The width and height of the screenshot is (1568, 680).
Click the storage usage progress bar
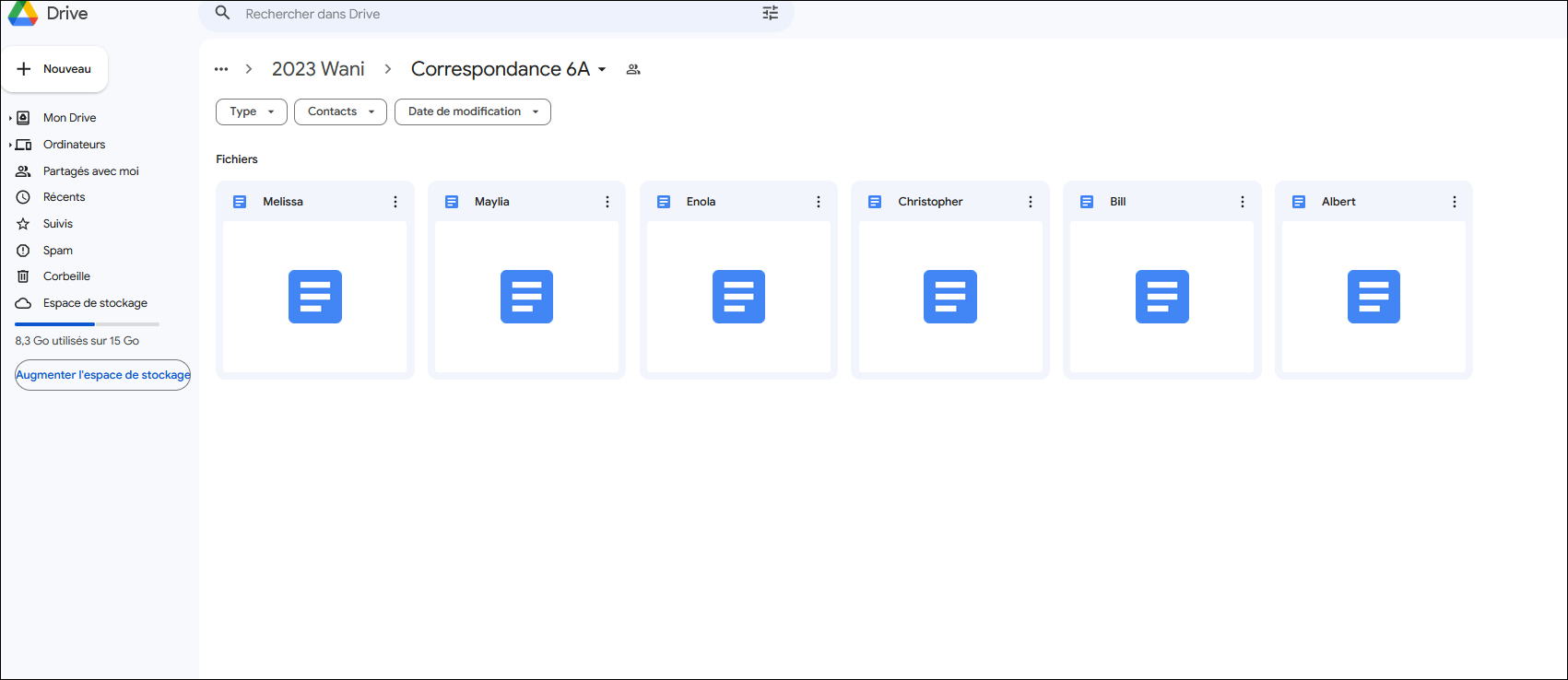[x=87, y=324]
